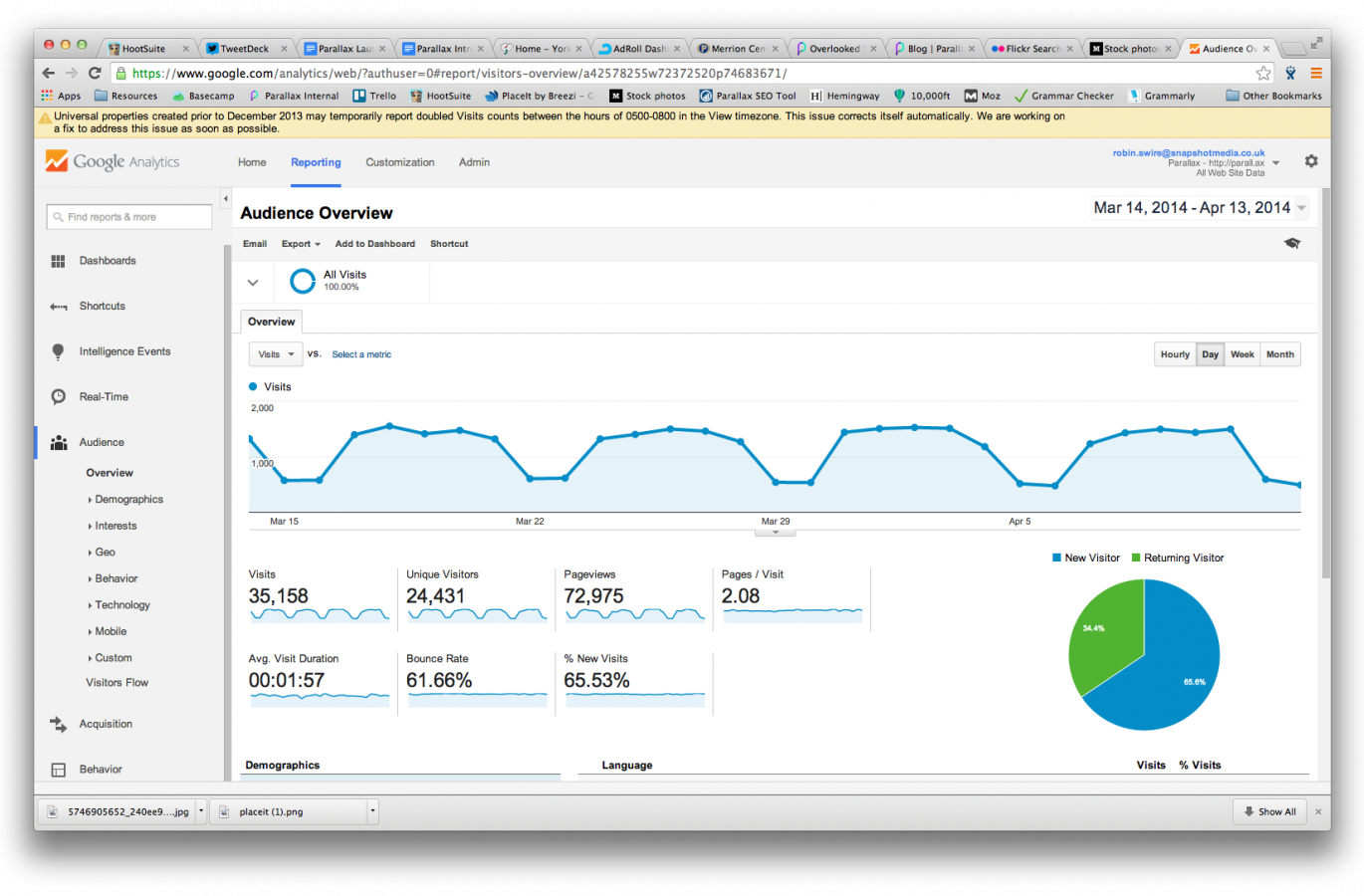Open the Export dropdown
This screenshot has width=1364, height=896.
click(301, 244)
